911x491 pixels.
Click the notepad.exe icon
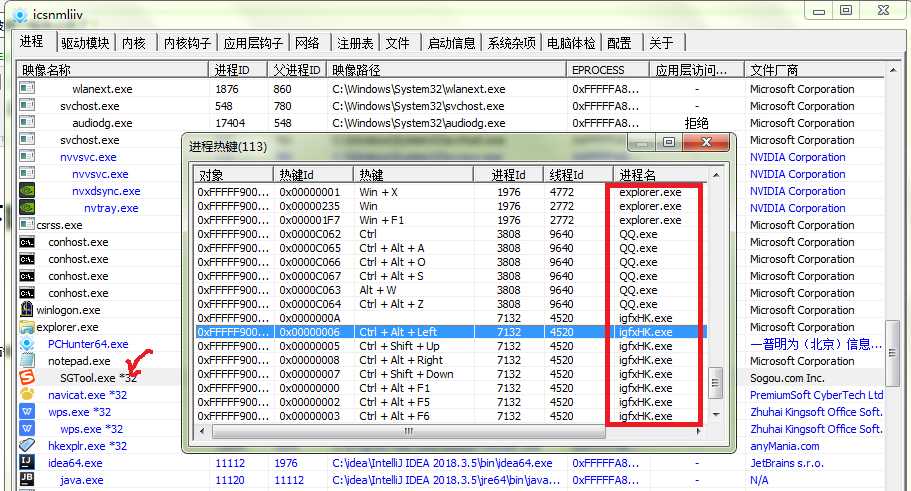(x=27, y=360)
